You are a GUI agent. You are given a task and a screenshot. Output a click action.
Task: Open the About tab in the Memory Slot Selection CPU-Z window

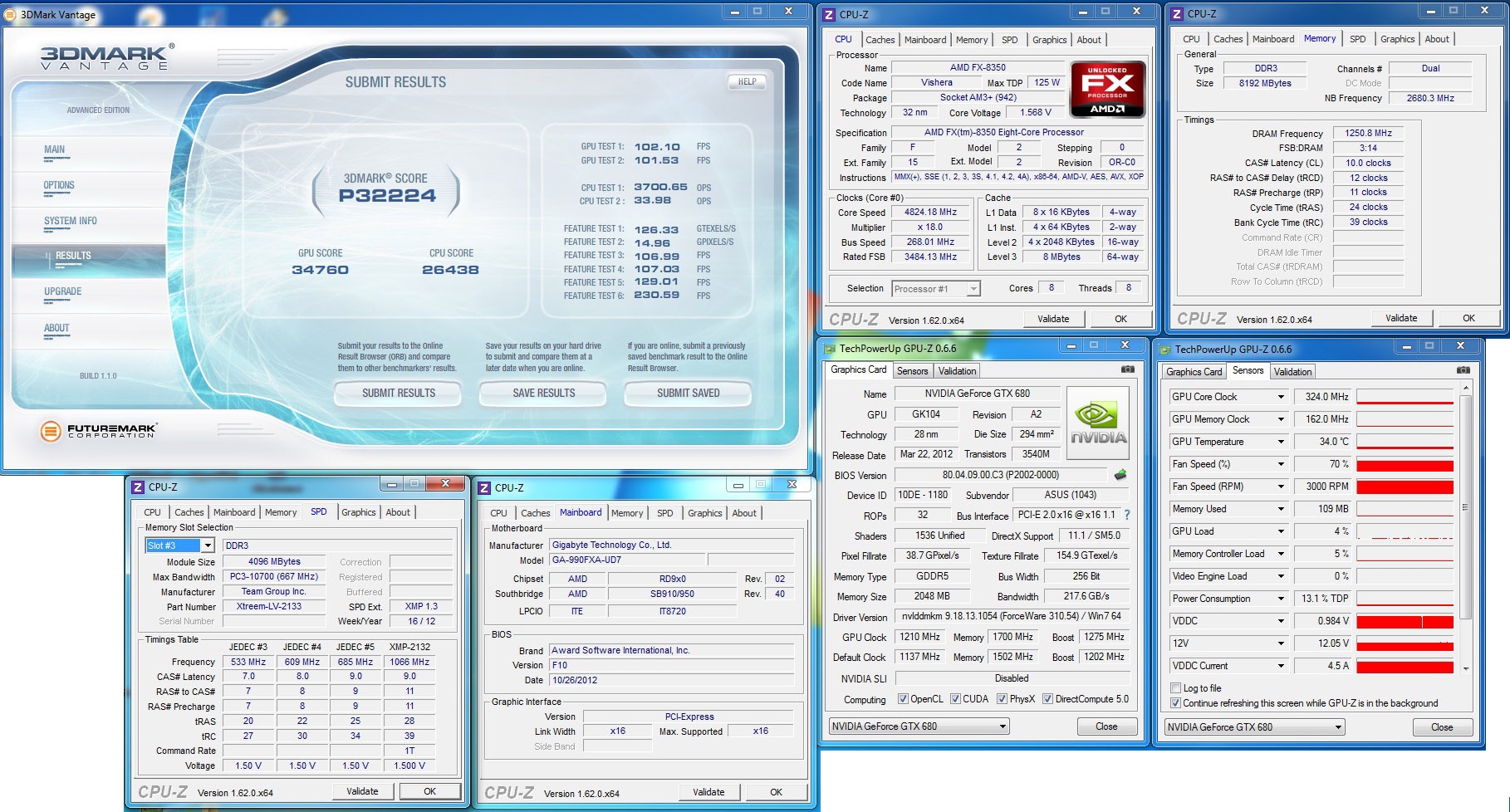(x=398, y=512)
